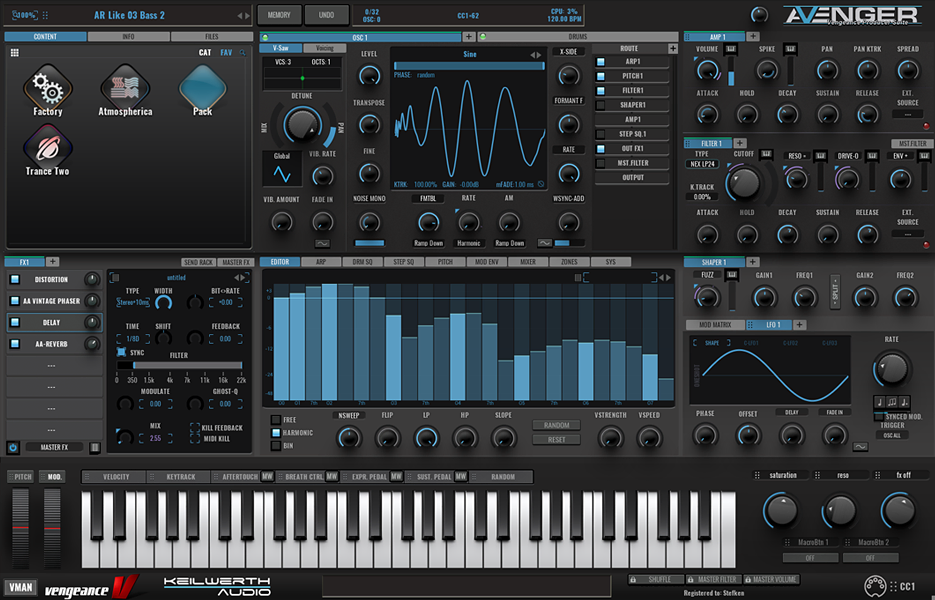935x600 pixels.
Task: Open Harmonic rate mode selector
Action: 469,243
